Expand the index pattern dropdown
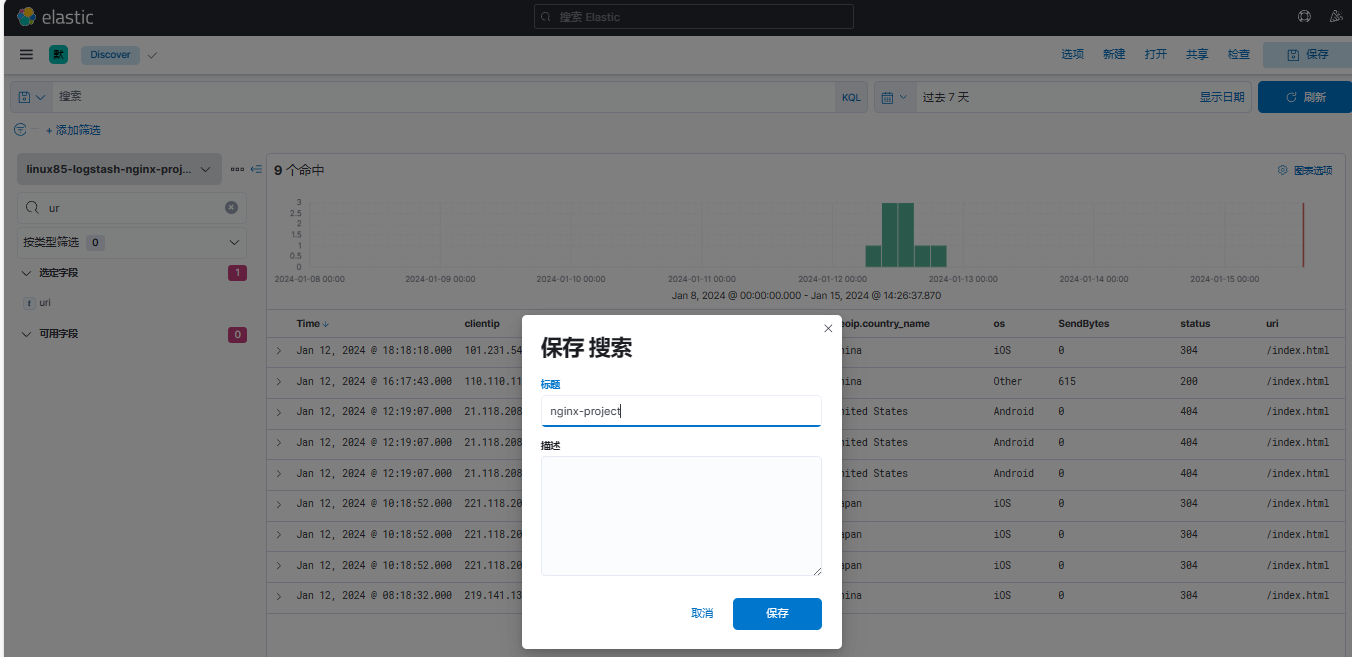The width and height of the screenshot is (1352, 657). pos(120,170)
